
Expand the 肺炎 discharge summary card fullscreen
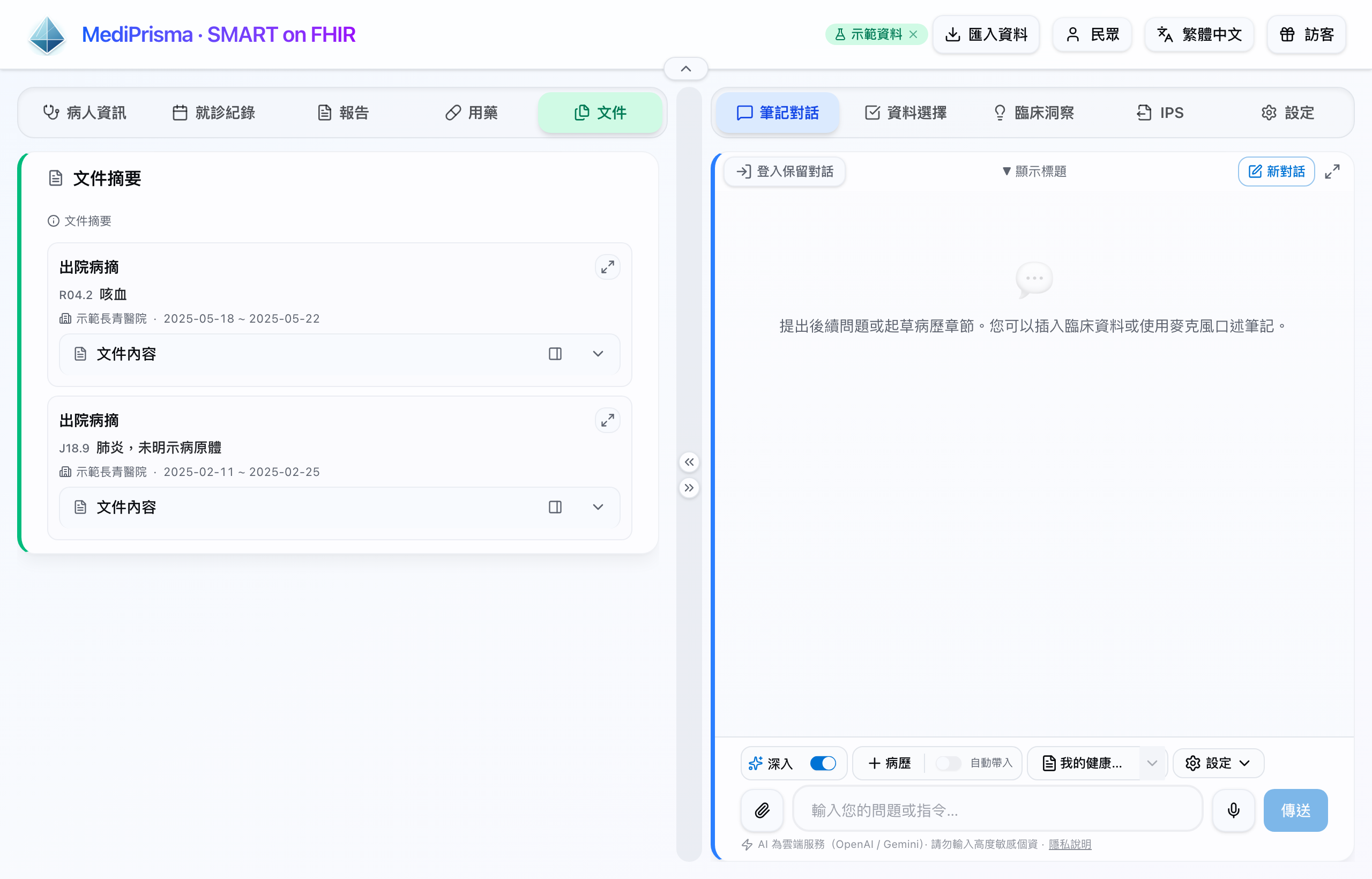608,420
